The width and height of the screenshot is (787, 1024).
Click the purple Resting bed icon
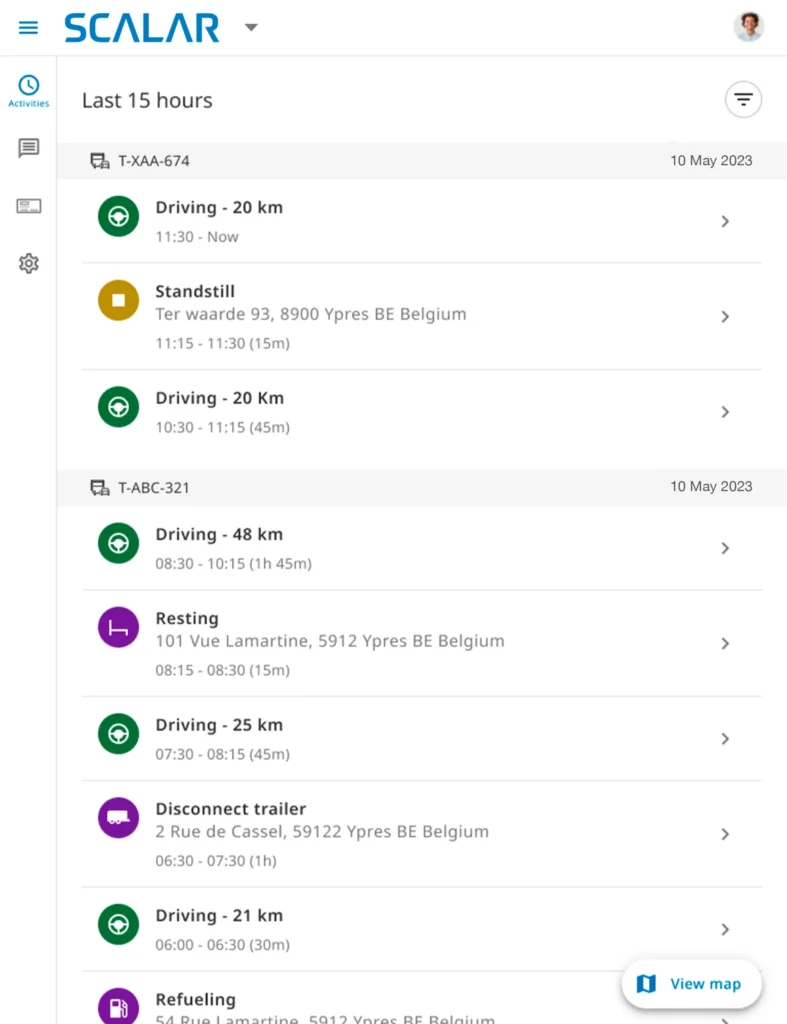point(118,627)
